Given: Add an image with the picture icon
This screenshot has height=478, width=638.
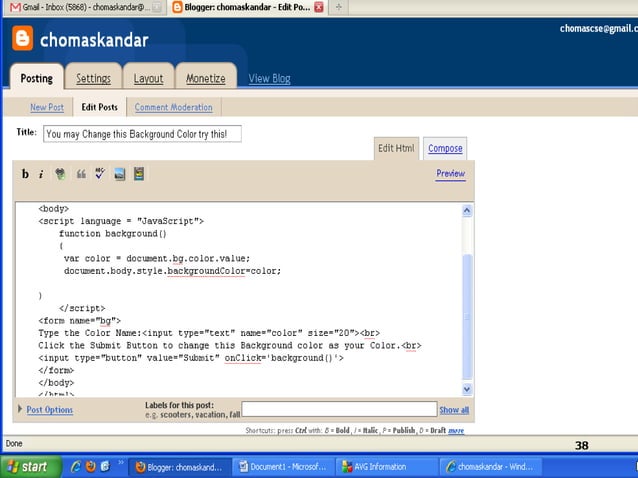Looking at the screenshot, I should click(x=120, y=174).
